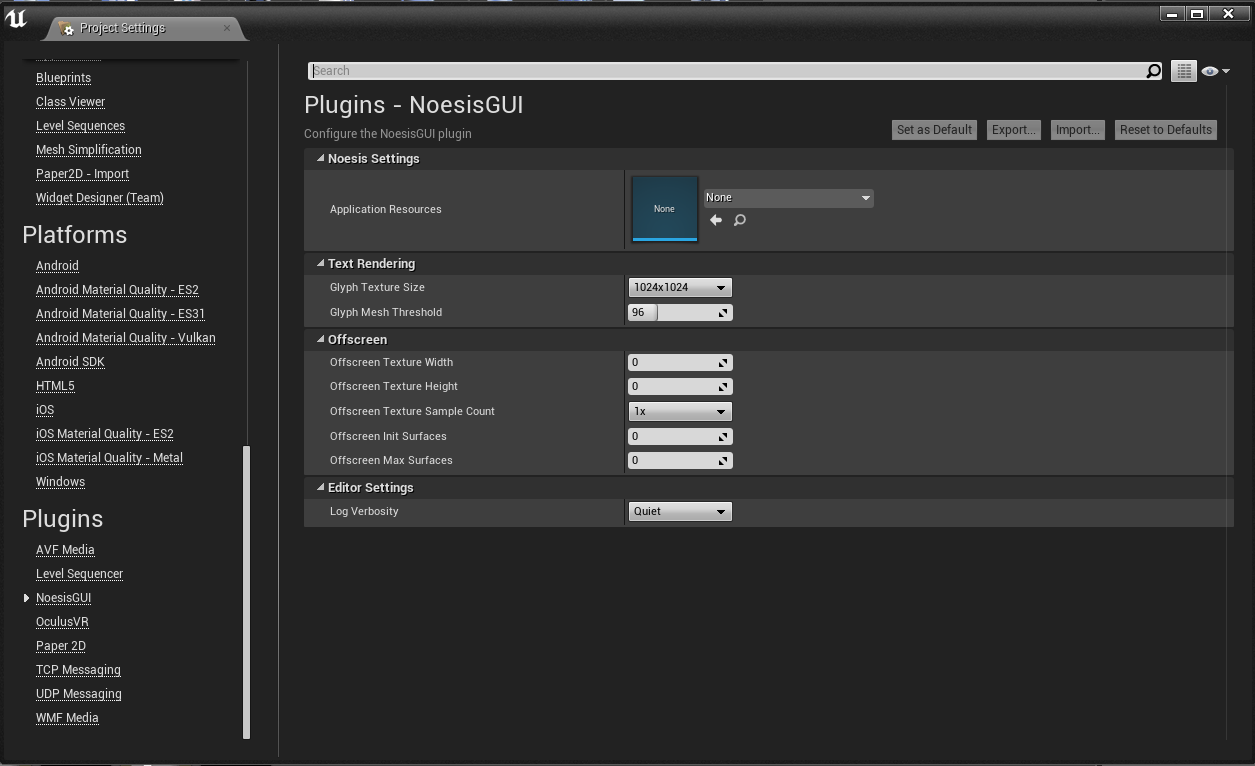
Task: Click the Set as Default button
Action: (933, 129)
